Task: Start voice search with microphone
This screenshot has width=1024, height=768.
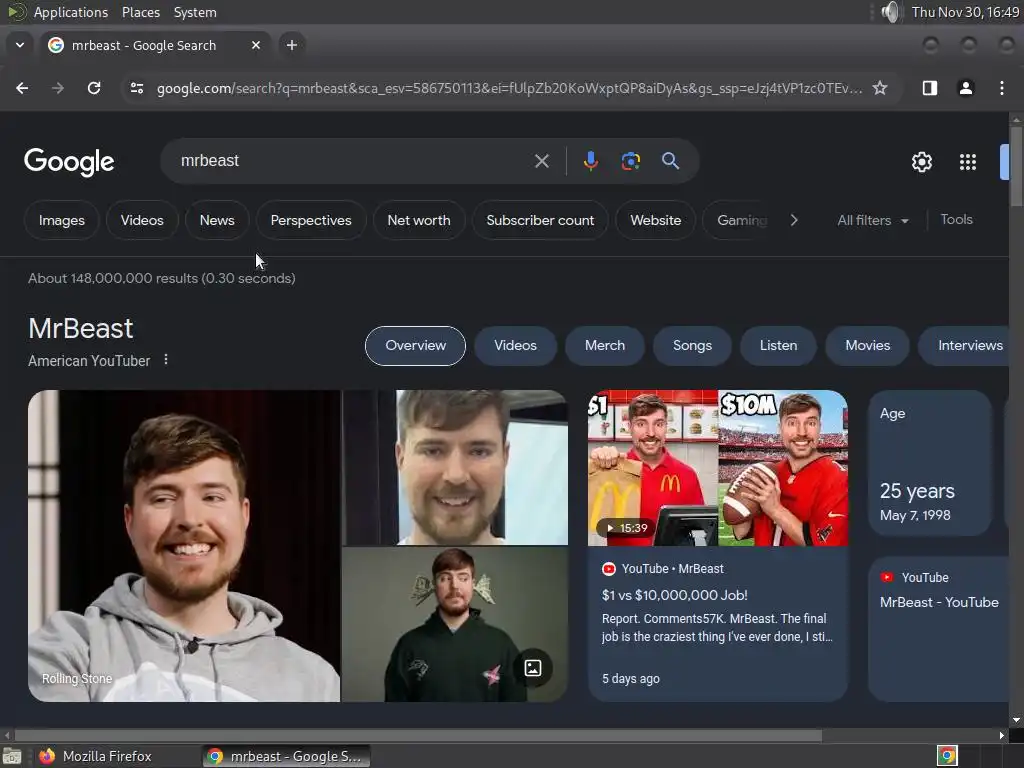Action: tap(590, 161)
